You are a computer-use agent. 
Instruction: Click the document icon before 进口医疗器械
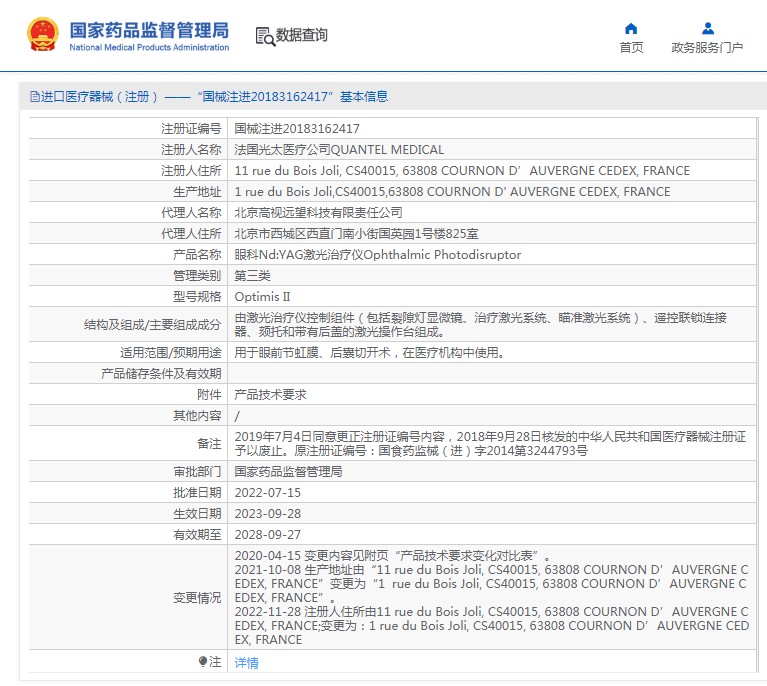(35, 97)
